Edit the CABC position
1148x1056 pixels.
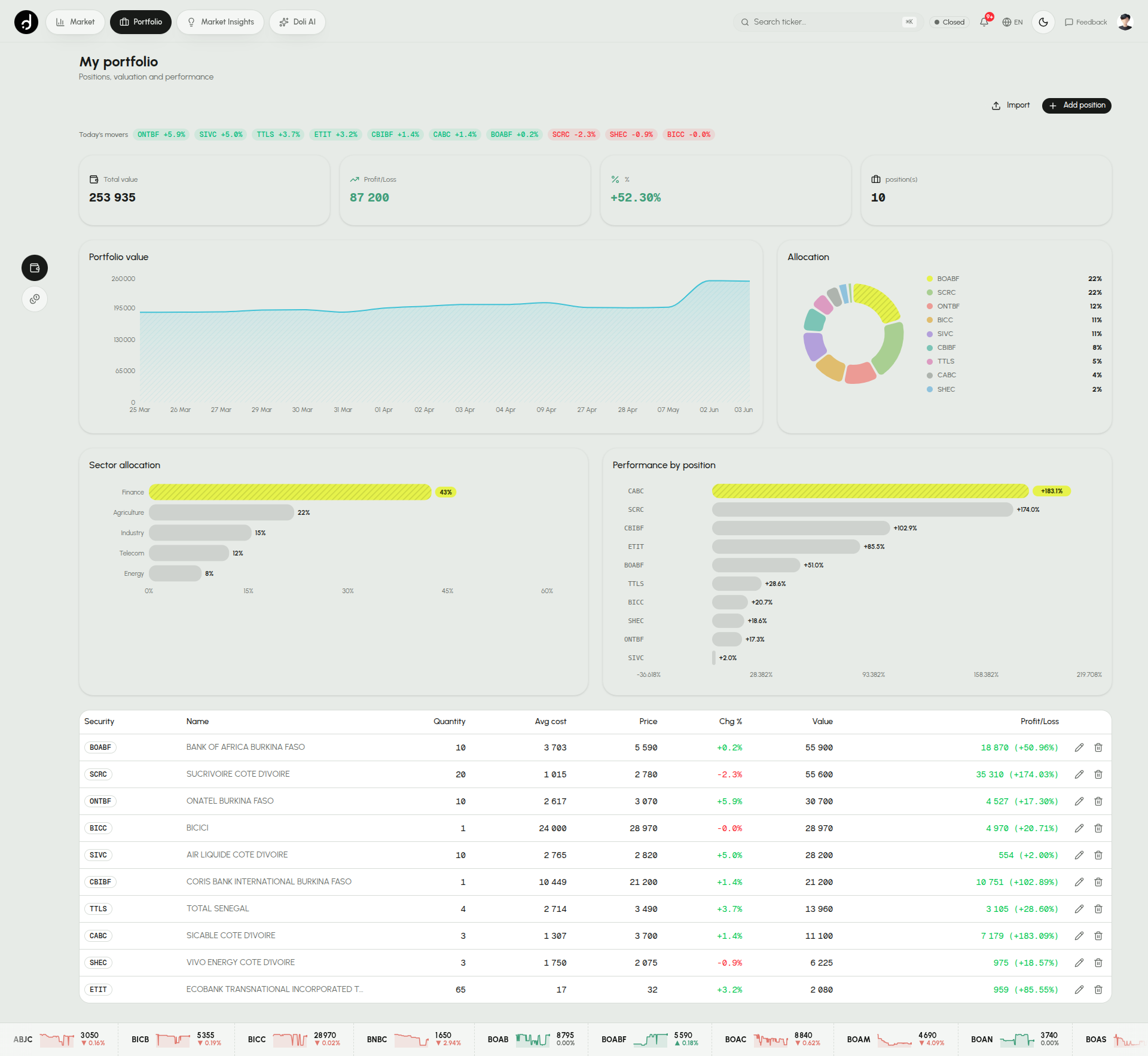tap(1079, 936)
